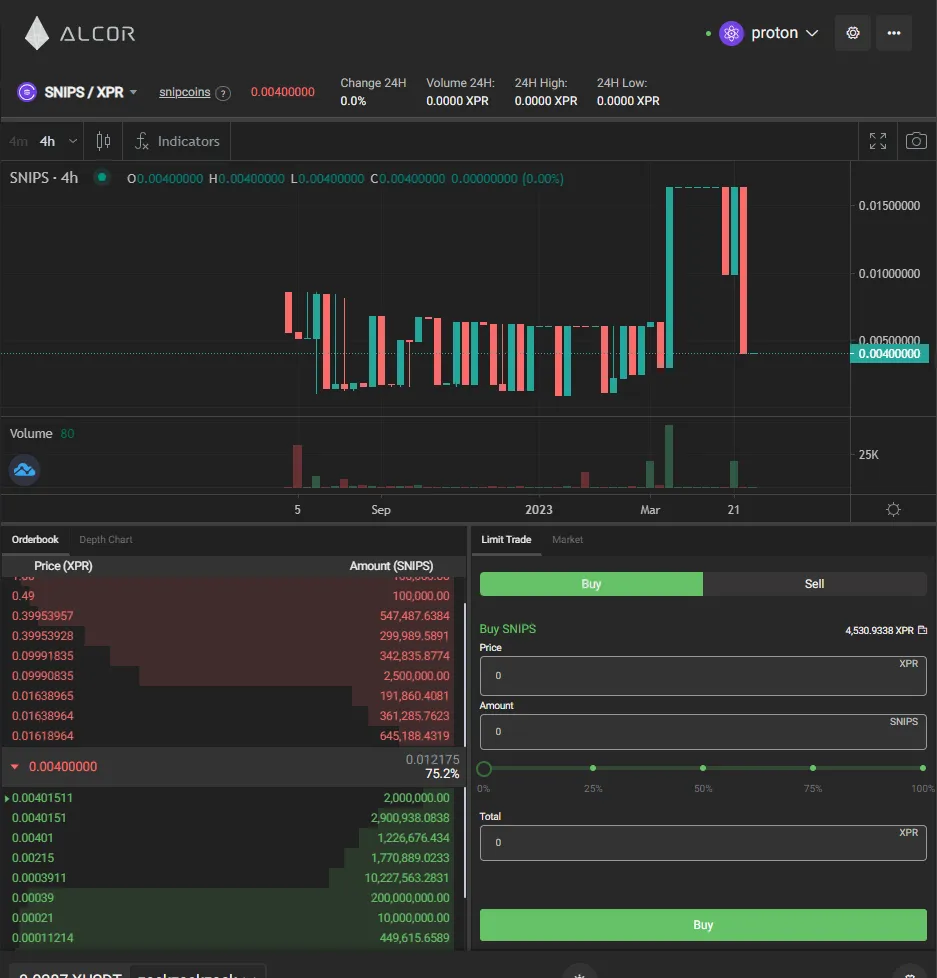
Task: Switch to the Depth Chart tab
Action: point(106,540)
